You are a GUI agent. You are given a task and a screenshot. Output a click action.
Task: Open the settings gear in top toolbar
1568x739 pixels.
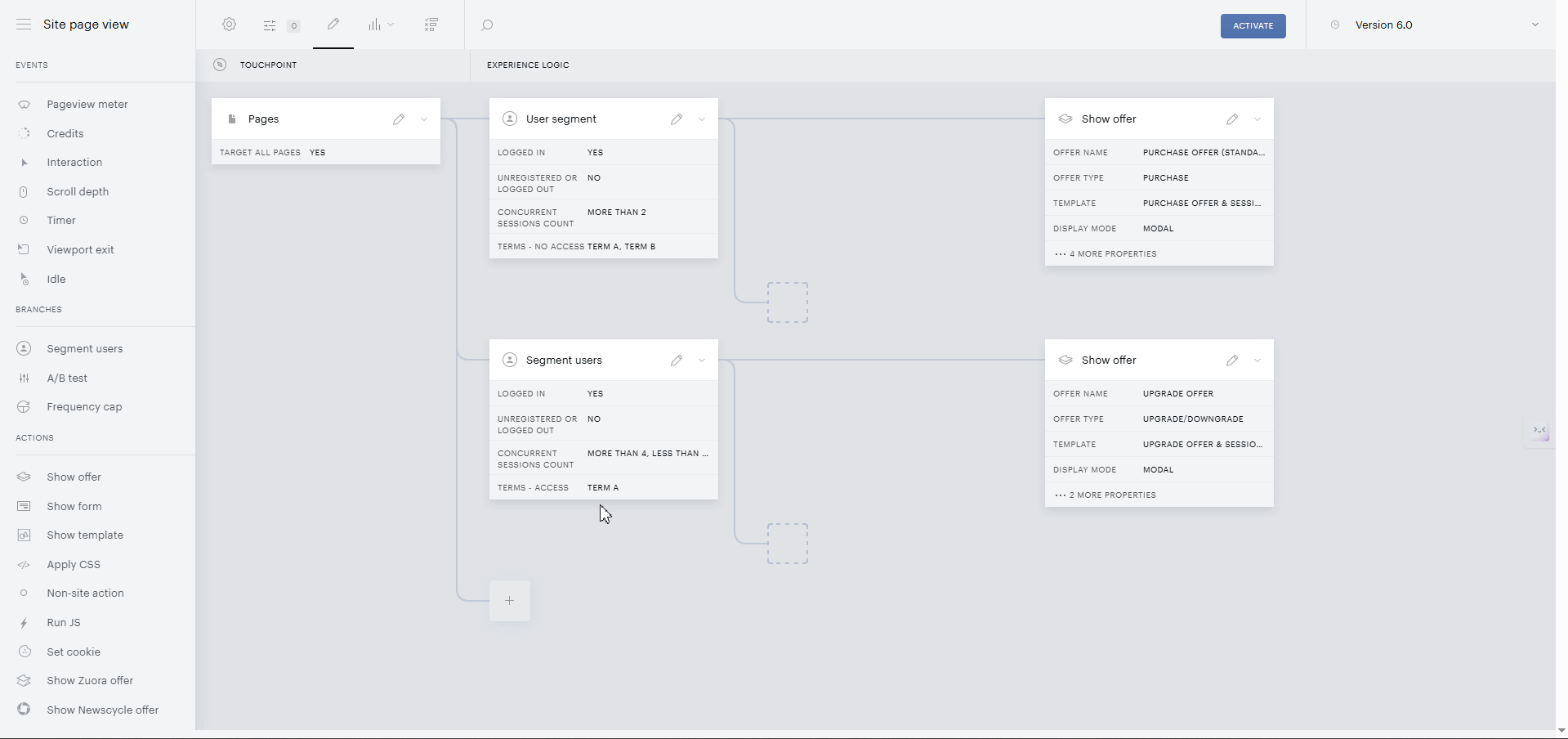[230, 25]
